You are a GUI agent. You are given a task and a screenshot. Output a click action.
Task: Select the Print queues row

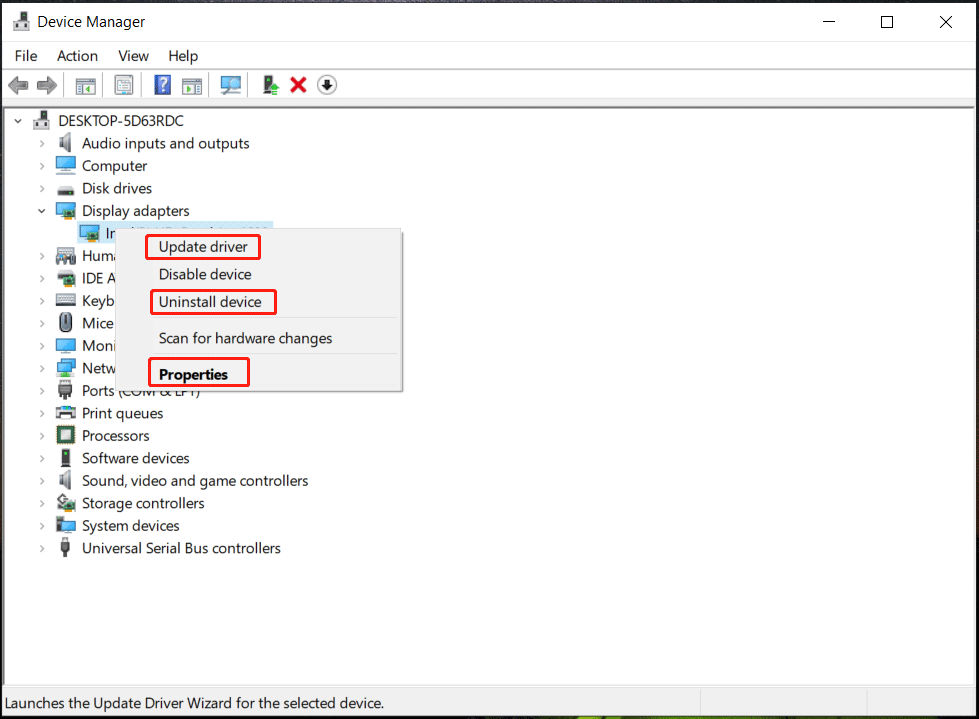(122, 413)
